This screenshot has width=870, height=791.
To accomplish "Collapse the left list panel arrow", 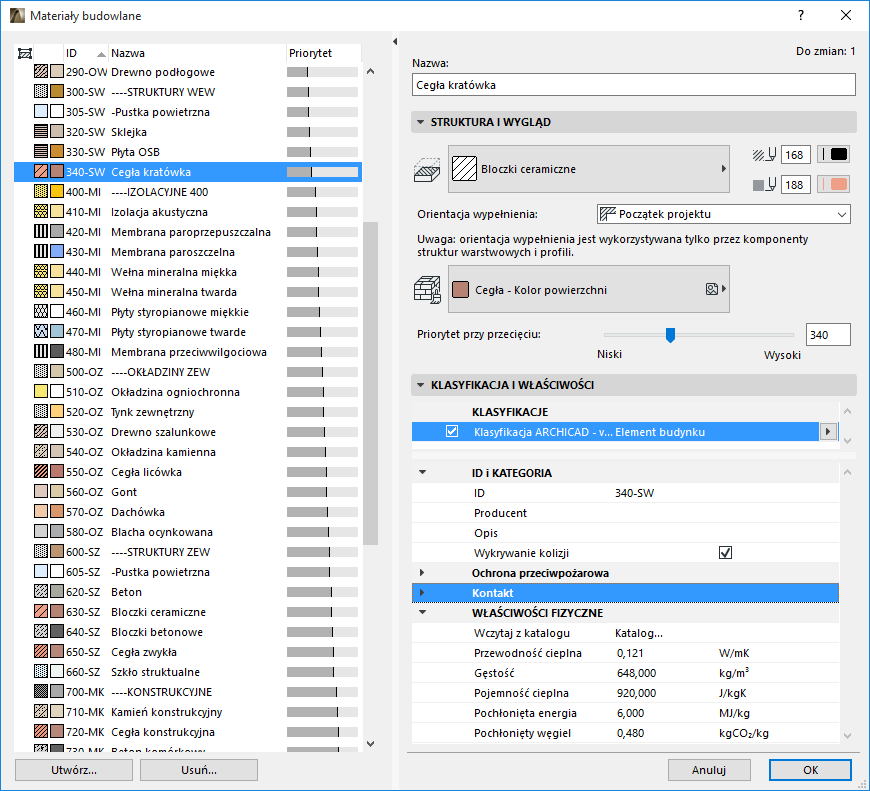I will 395,41.
